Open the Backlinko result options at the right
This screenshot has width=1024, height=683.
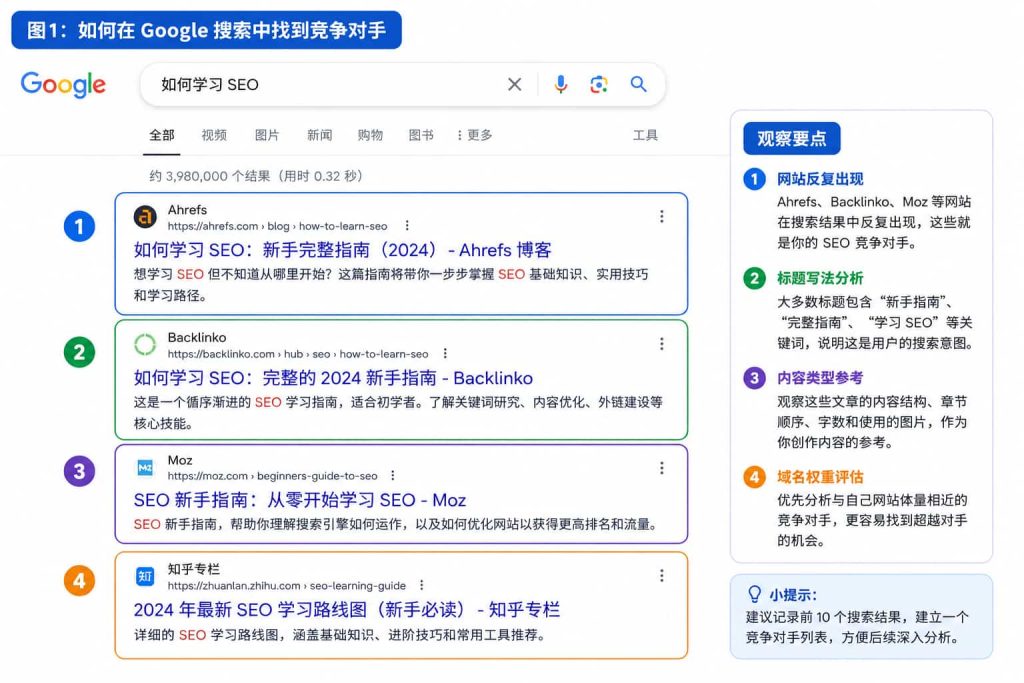[662, 343]
